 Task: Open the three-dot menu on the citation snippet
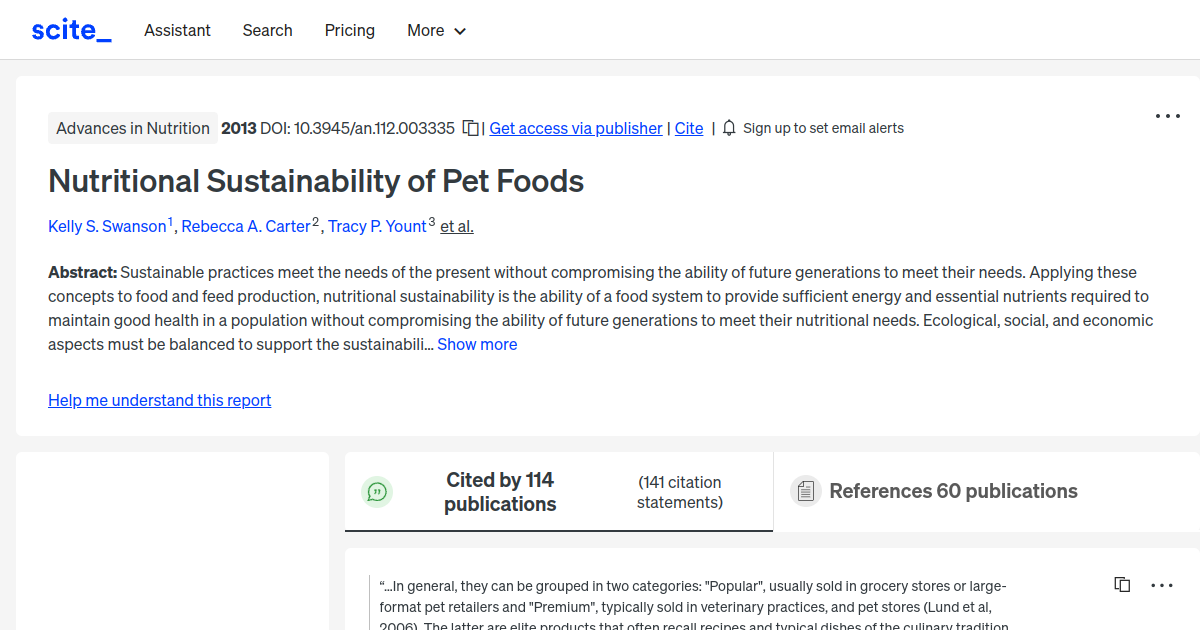pos(1162,584)
